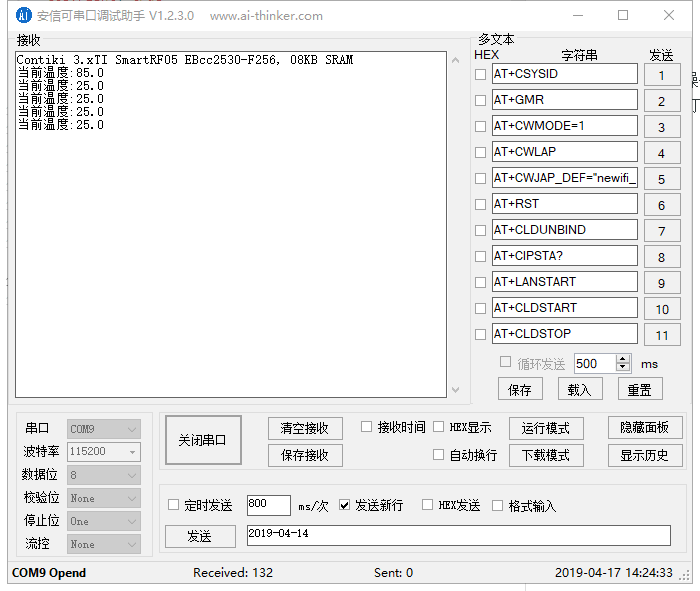Click the window resize grip icon
Viewport: 700px width, 591px height.
tap(684, 575)
